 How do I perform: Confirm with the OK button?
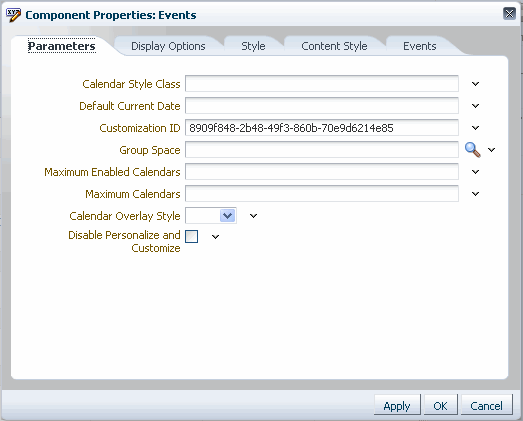tap(440, 405)
